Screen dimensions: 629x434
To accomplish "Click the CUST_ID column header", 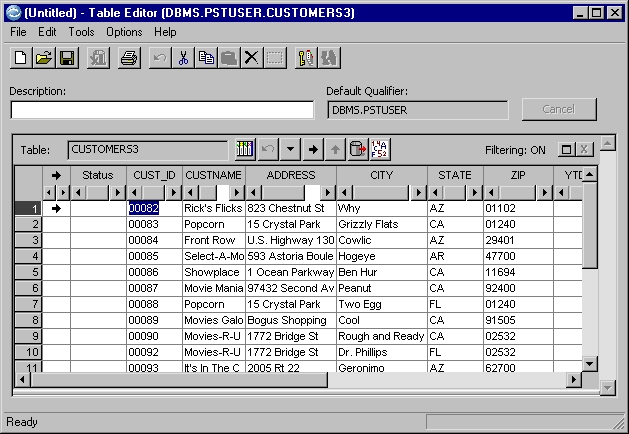I will tap(154, 175).
